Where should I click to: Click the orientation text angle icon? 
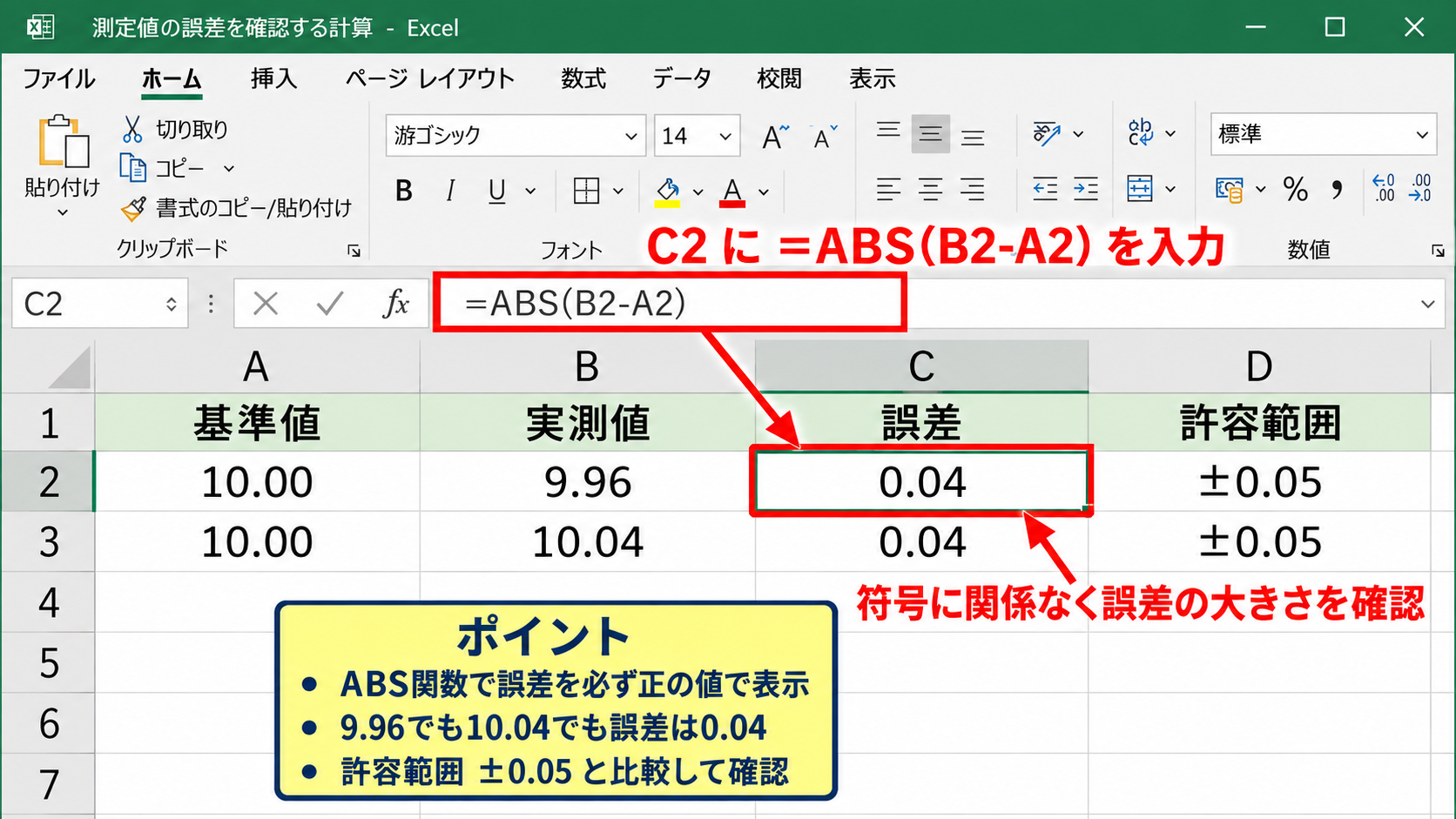click(1046, 133)
